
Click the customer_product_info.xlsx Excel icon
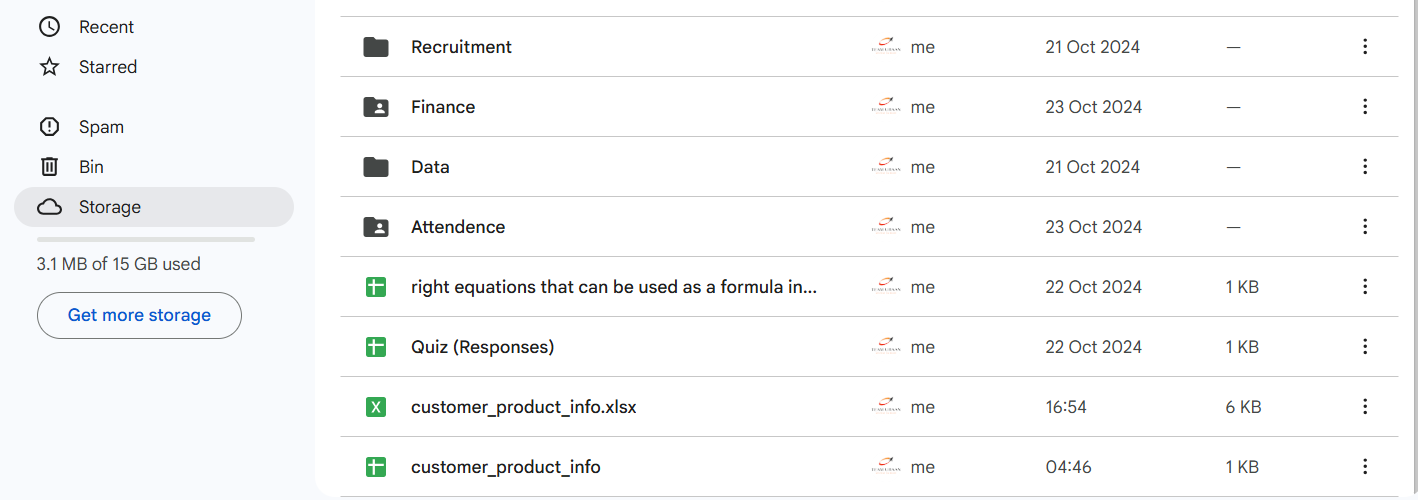pyautogui.click(x=376, y=407)
